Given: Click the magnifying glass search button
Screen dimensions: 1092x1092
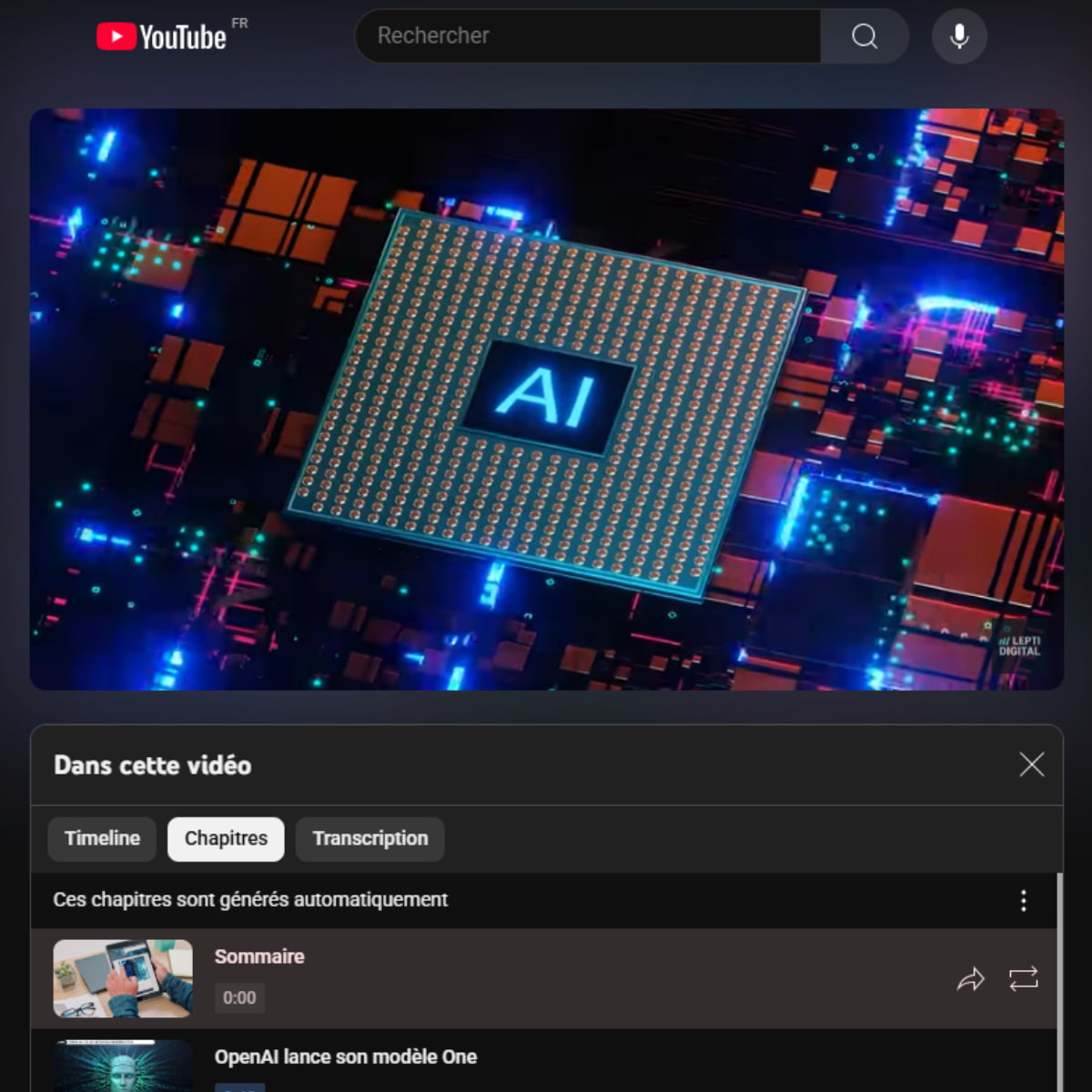Looking at the screenshot, I should (864, 36).
